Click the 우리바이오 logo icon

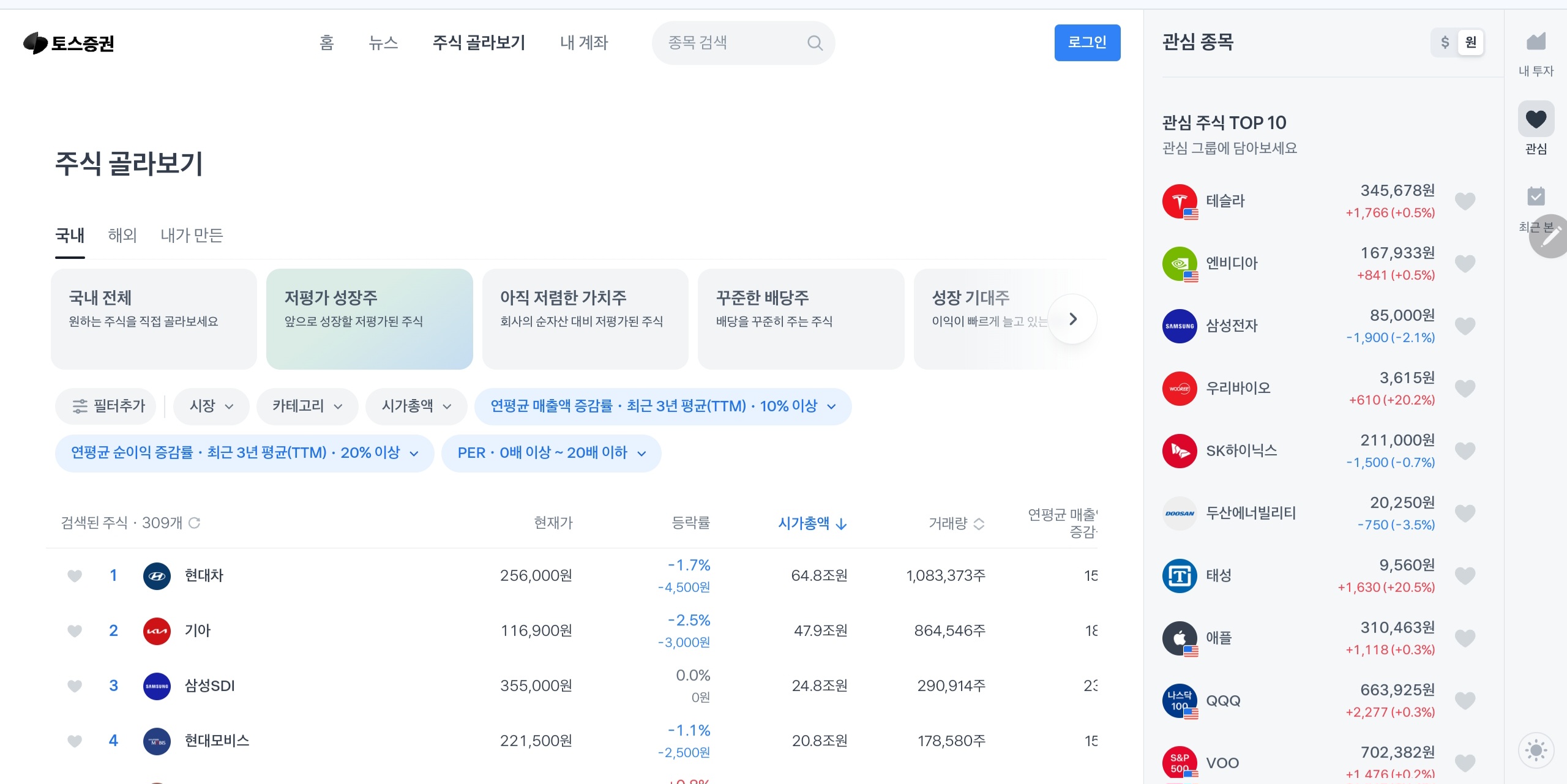[1180, 389]
